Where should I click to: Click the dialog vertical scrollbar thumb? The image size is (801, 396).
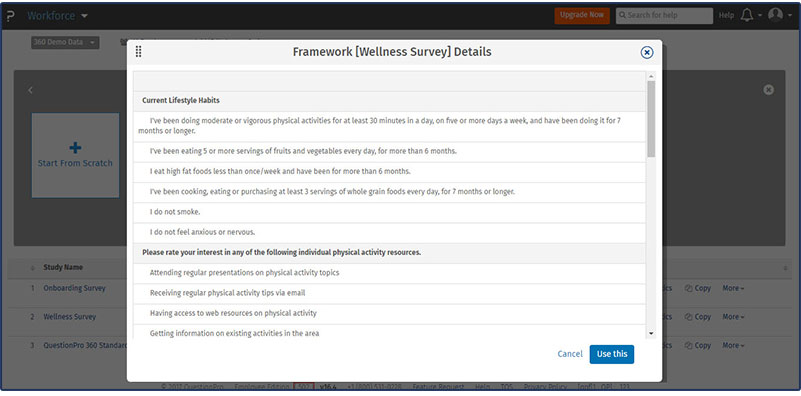[x=651, y=119]
